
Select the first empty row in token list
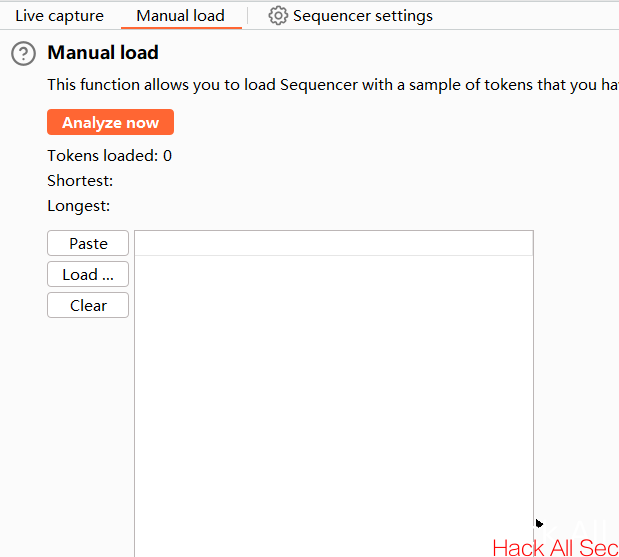(334, 244)
